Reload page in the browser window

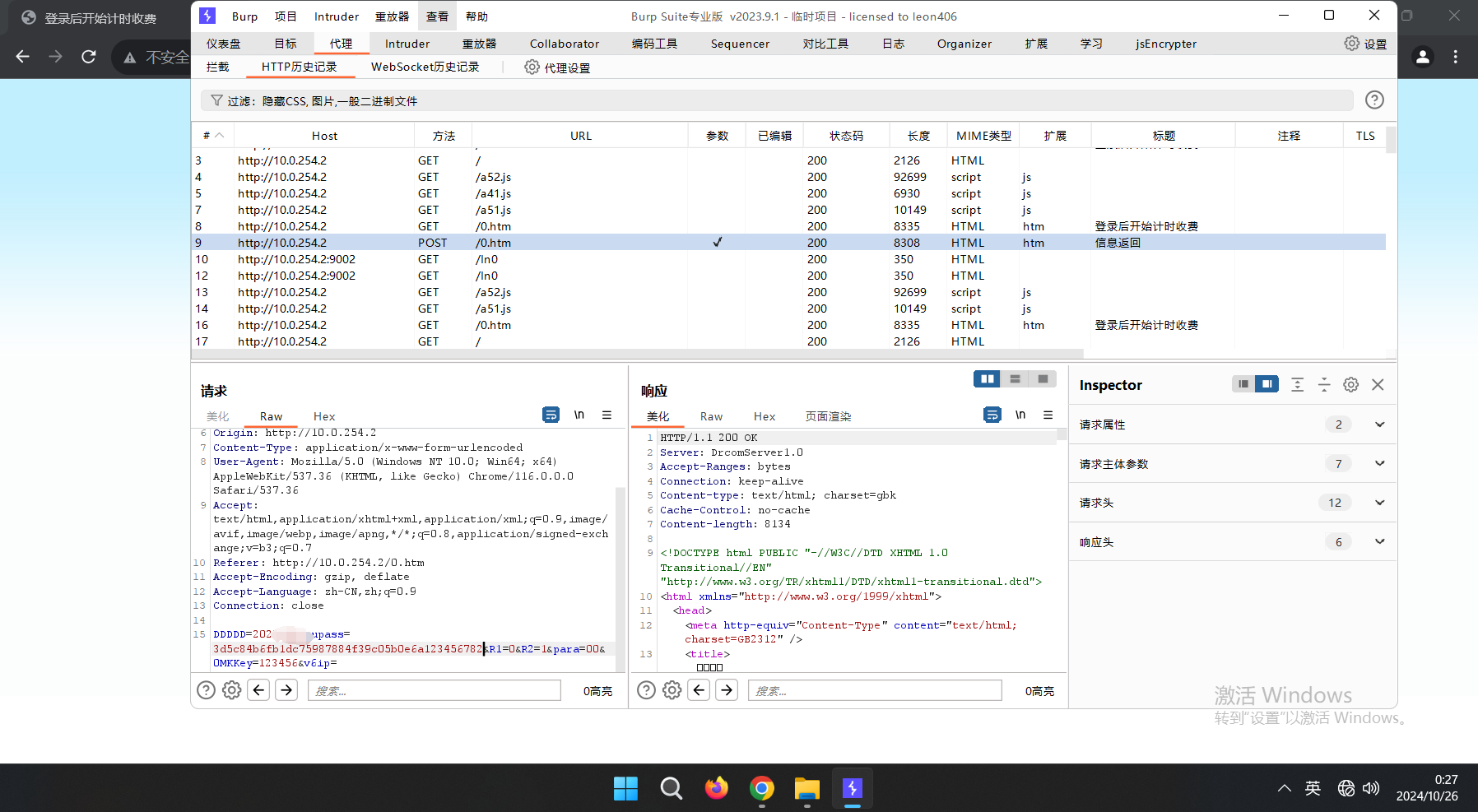89,56
